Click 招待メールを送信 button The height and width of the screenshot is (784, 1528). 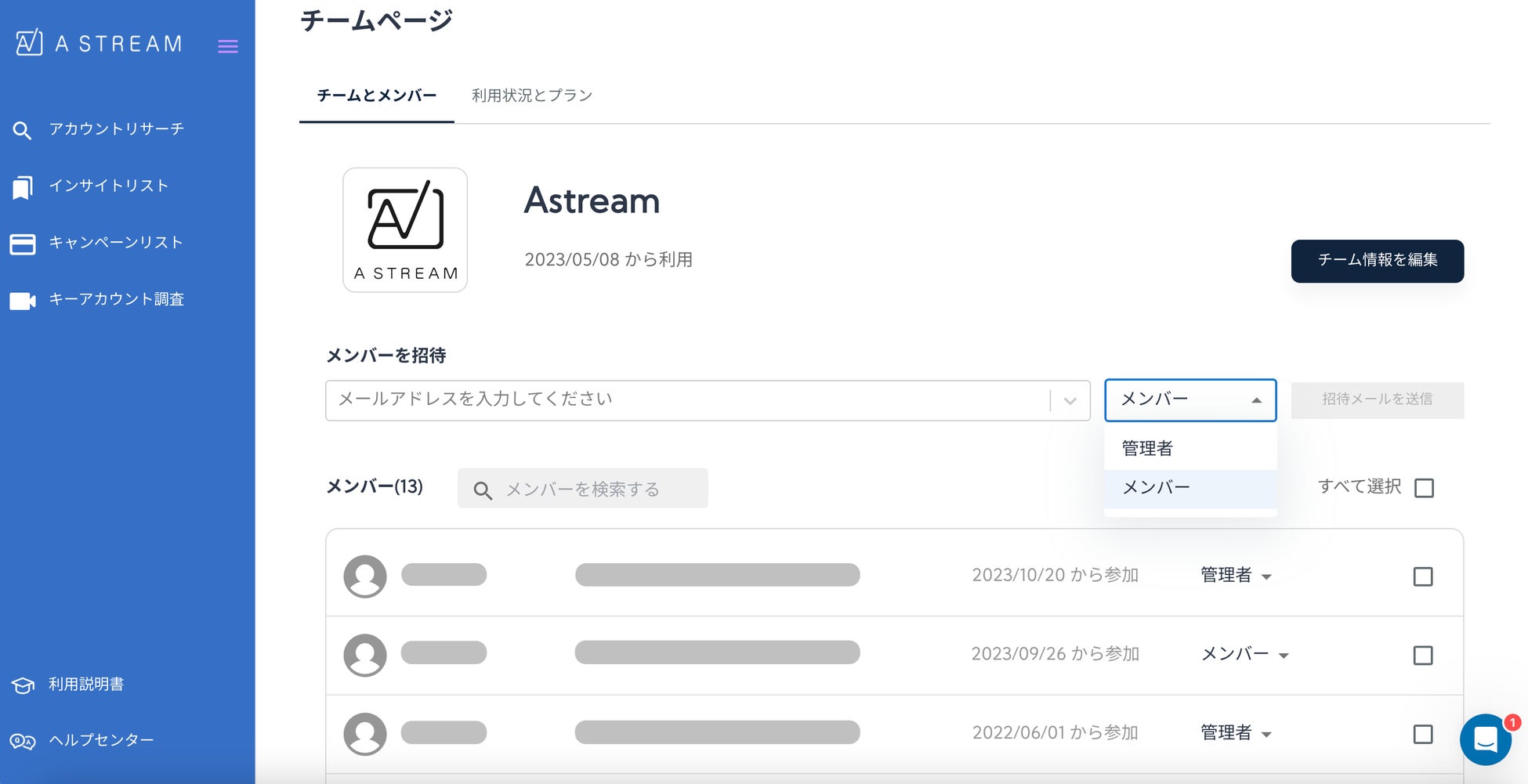(x=1377, y=400)
